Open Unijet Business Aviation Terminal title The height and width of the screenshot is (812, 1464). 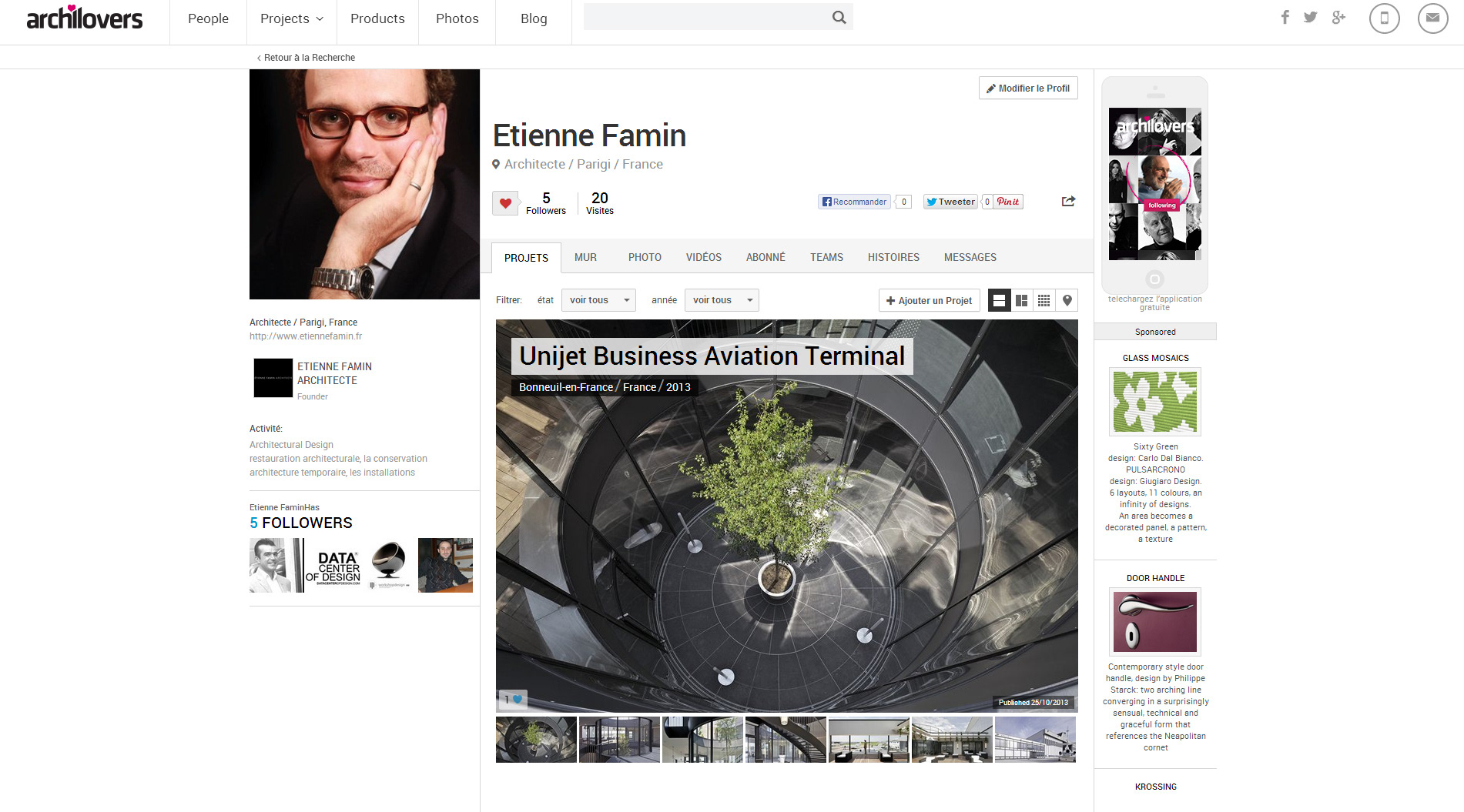coord(712,356)
